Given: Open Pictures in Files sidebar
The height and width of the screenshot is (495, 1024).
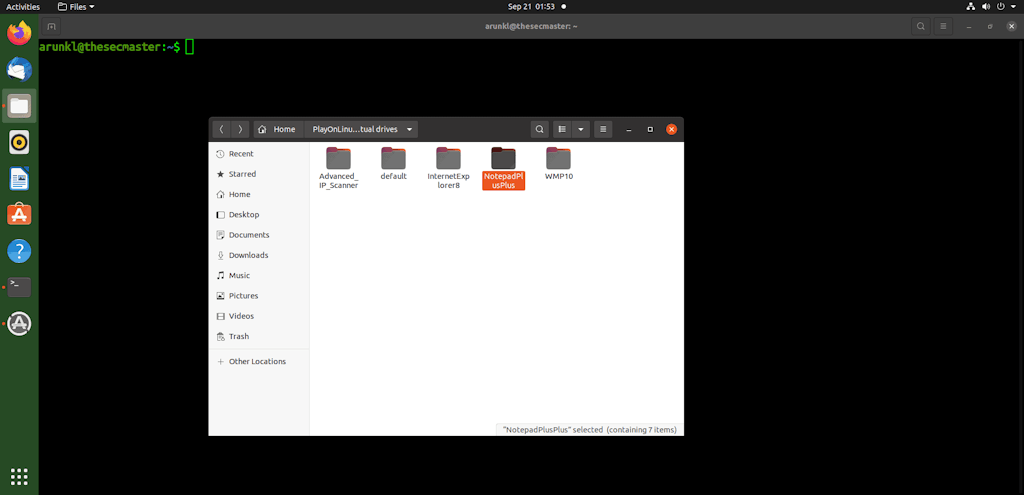Looking at the screenshot, I should (259, 295).
